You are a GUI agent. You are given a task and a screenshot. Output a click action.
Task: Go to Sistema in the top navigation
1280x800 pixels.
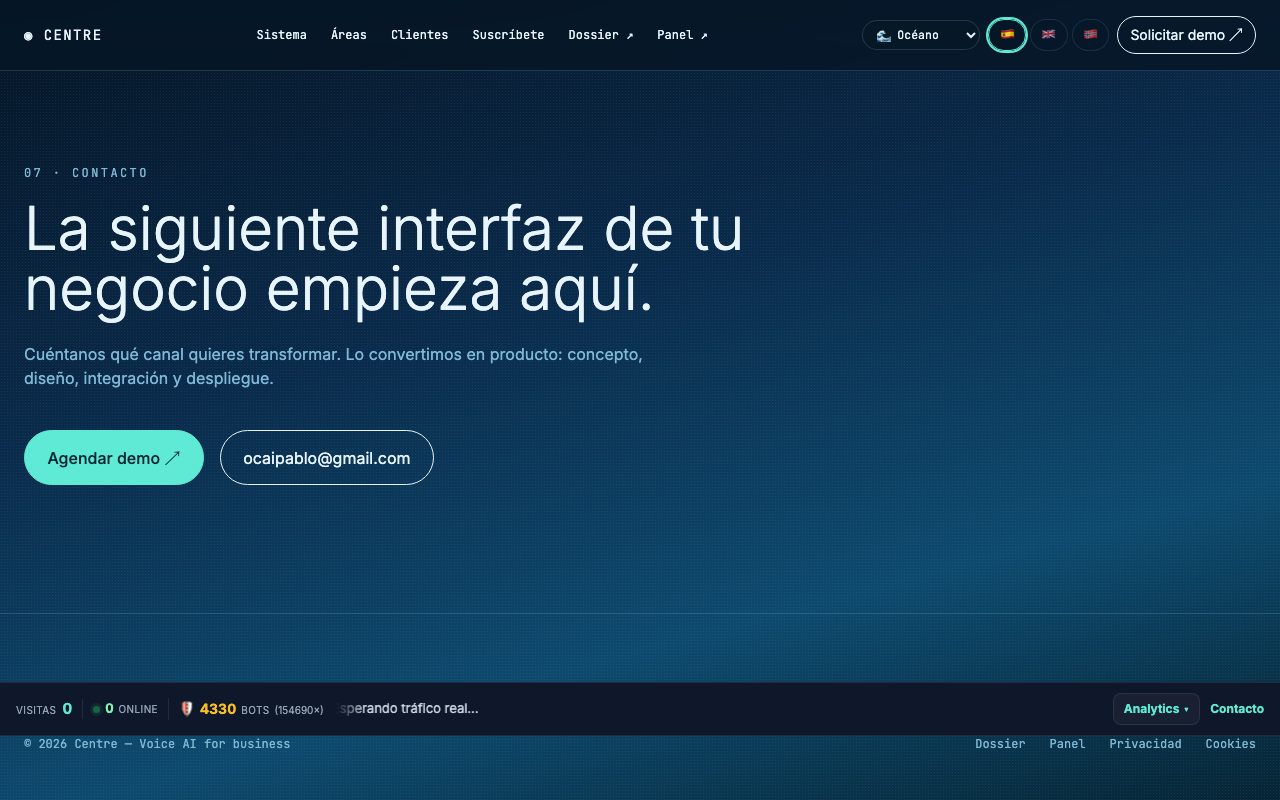[x=281, y=35]
